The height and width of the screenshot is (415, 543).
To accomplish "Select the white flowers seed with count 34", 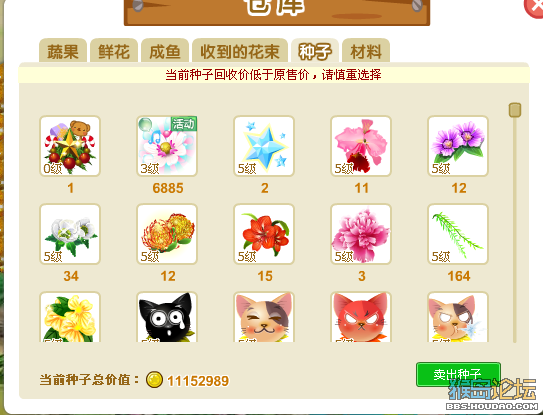I will click(x=70, y=234).
